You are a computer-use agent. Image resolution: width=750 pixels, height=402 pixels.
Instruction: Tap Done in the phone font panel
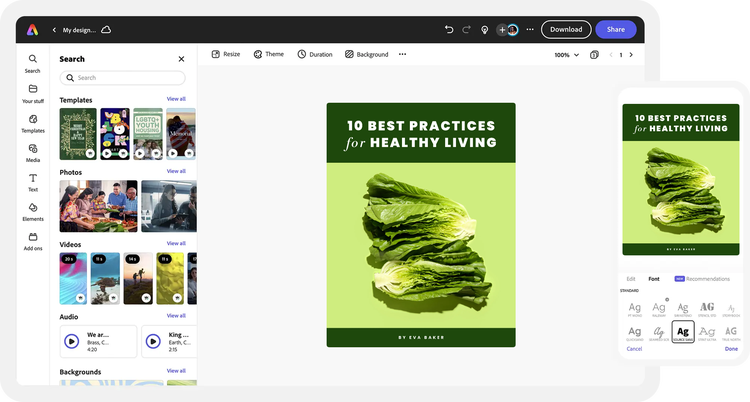[x=731, y=349]
